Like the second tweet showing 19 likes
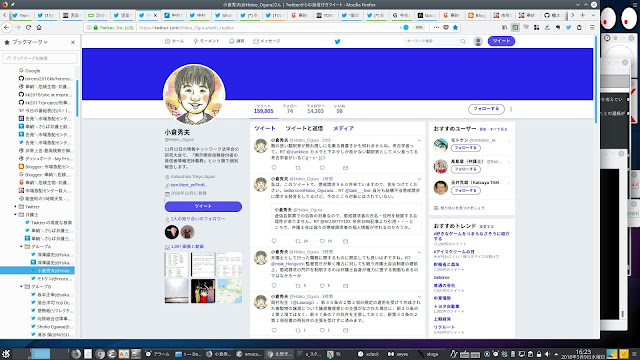Image resolution: width=640 pixels, height=360 pixels. [x=322, y=241]
